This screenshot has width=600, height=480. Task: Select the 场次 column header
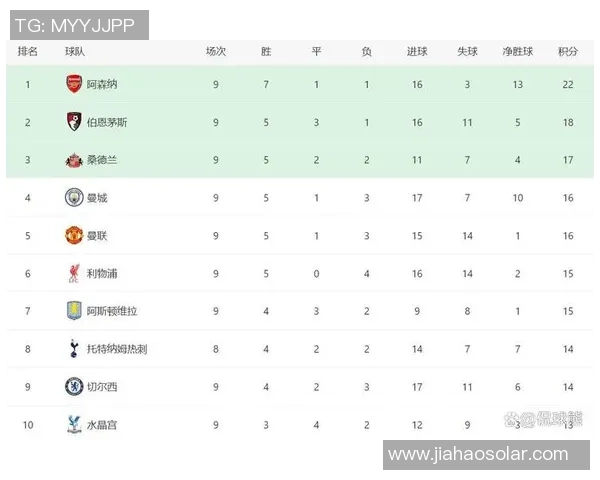coord(216,52)
